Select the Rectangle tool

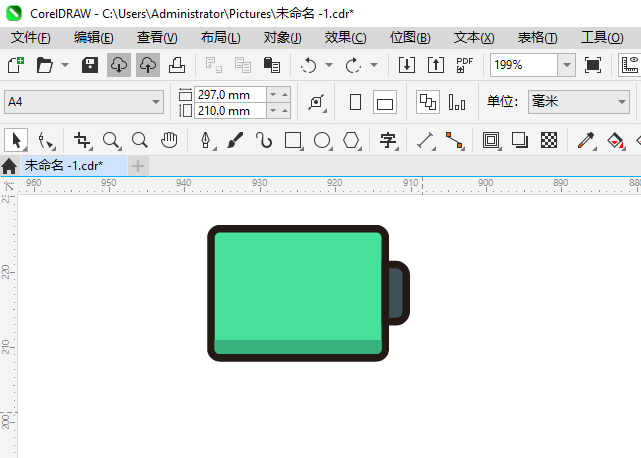(294, 140)
